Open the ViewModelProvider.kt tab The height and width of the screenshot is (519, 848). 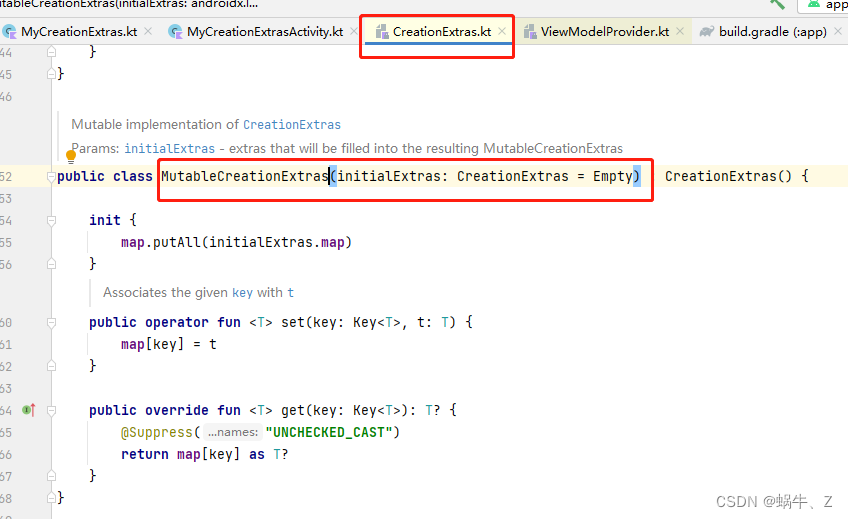point(604,32)
